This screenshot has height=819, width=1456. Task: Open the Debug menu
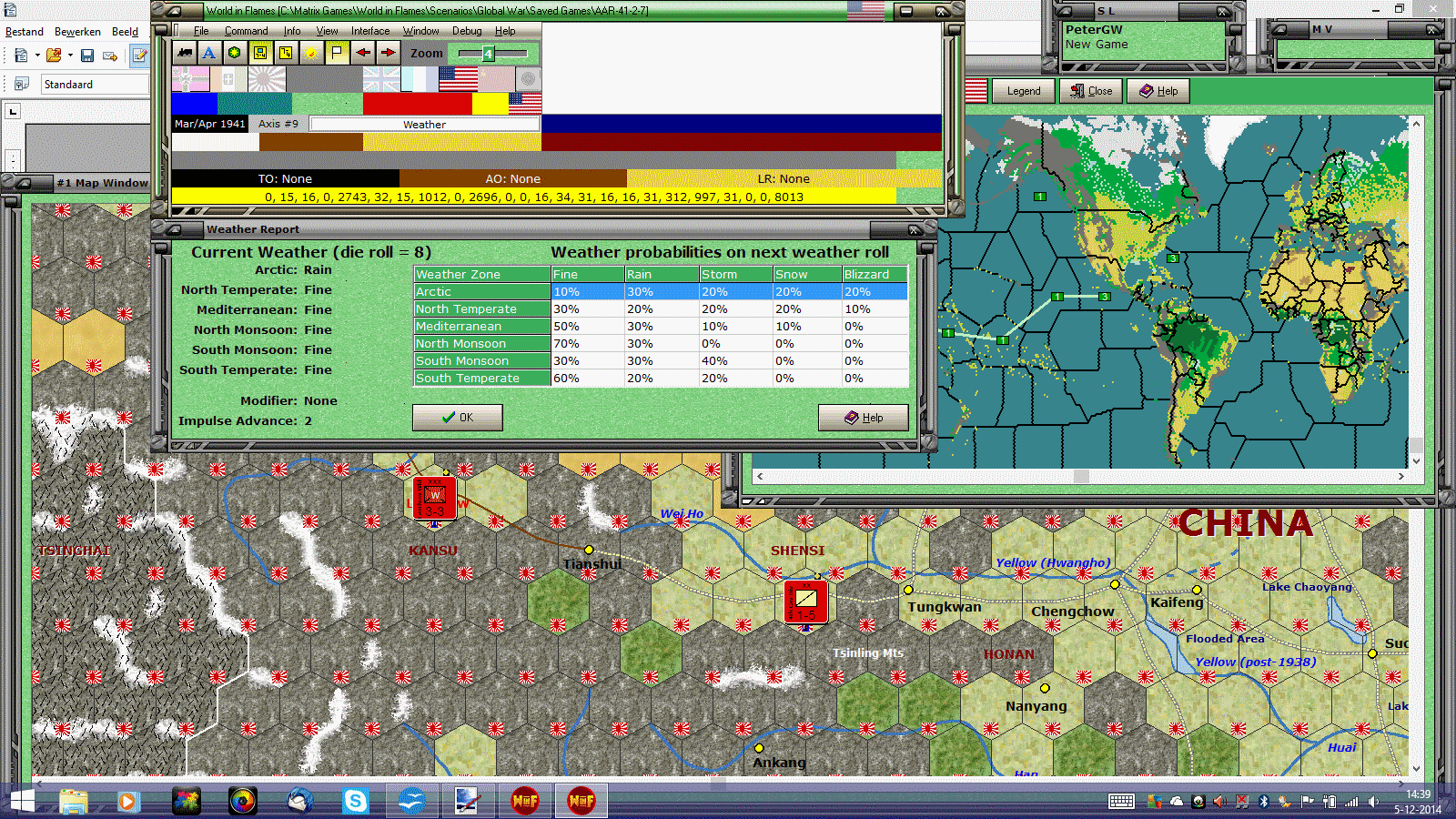click(x=467, y=31)
